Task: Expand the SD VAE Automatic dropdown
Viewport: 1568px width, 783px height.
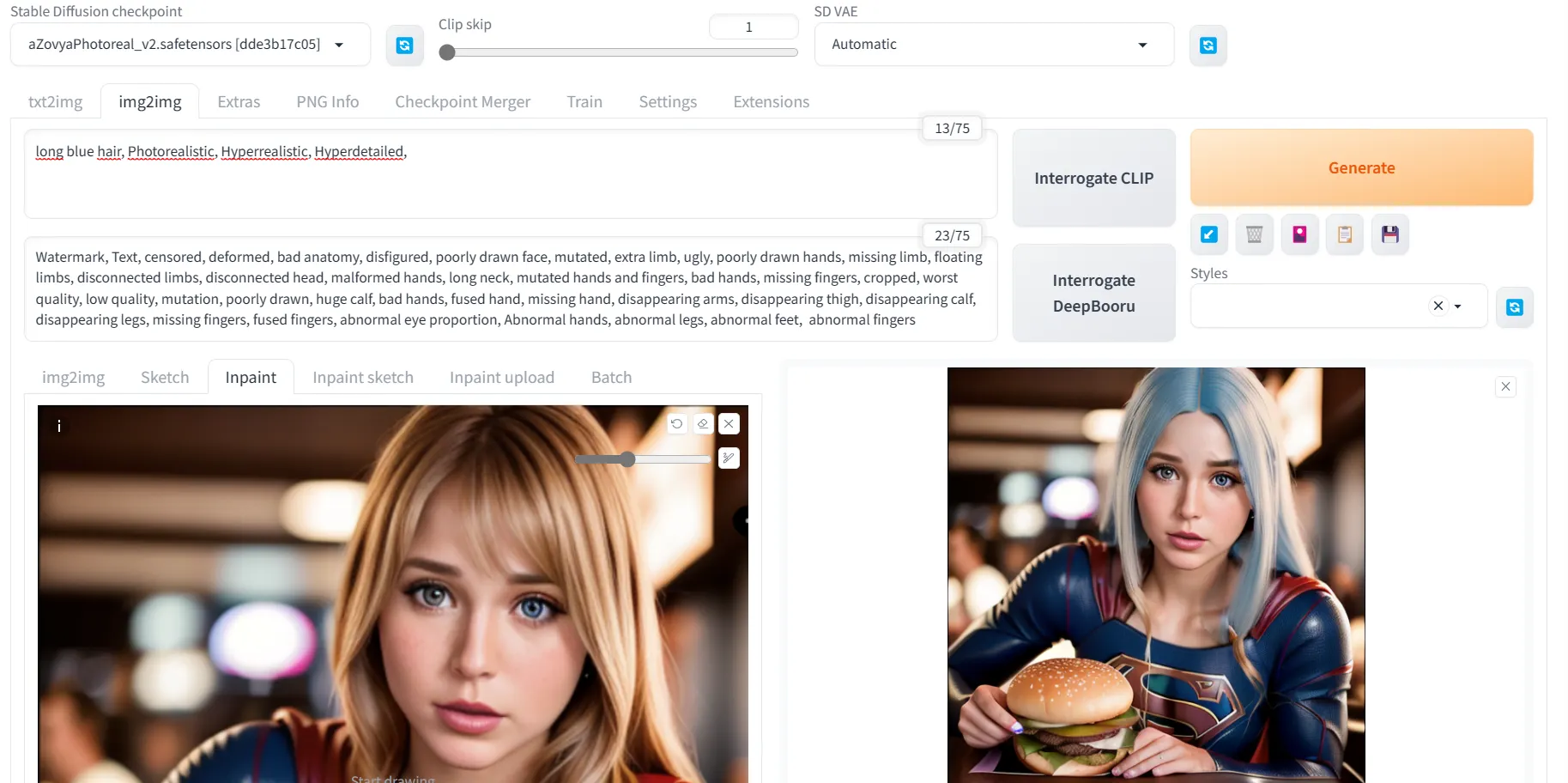Action: (x=1142, y=45)
